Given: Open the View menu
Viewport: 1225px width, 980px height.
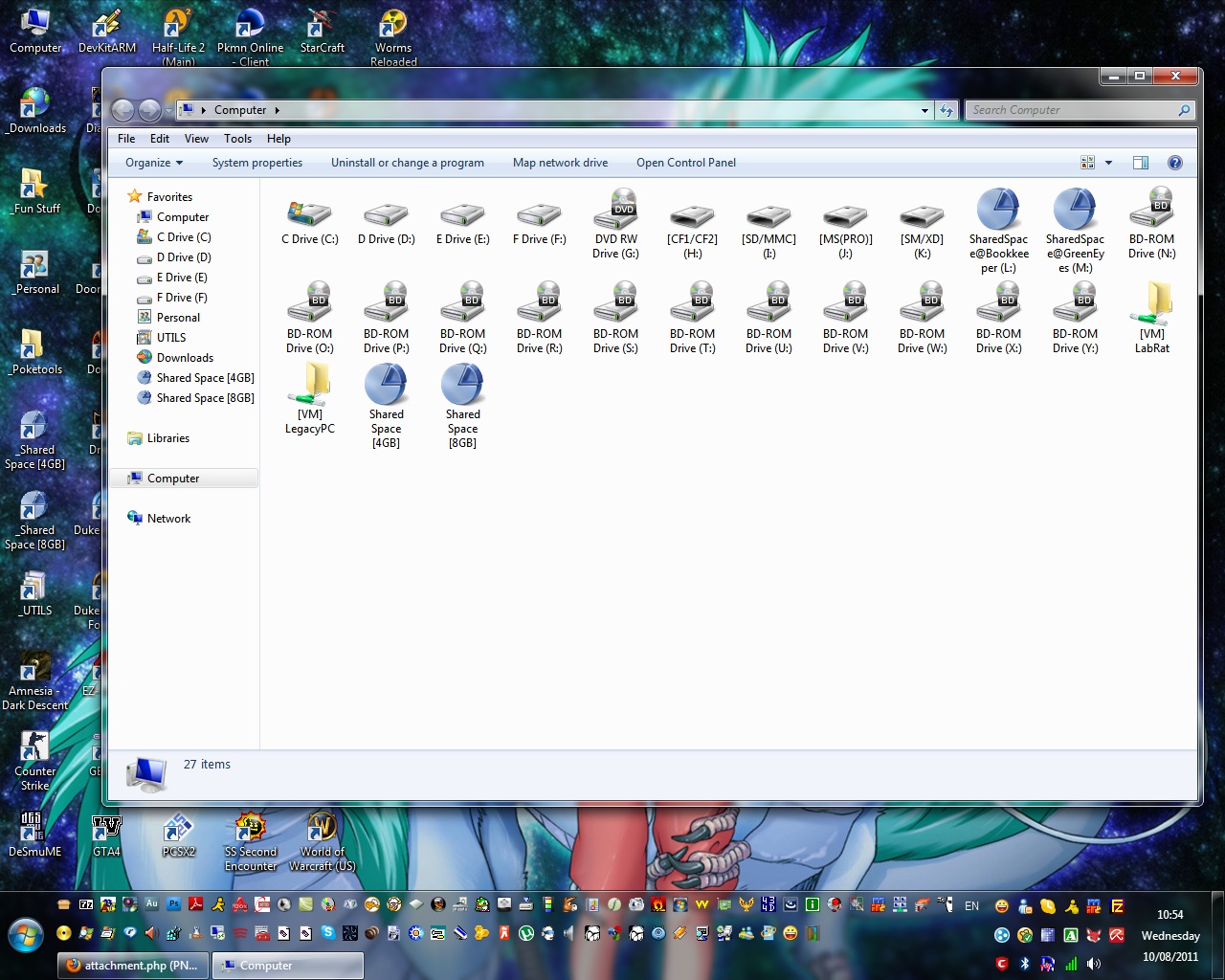Looking at the screenshot, I should [x=196, y=139].
